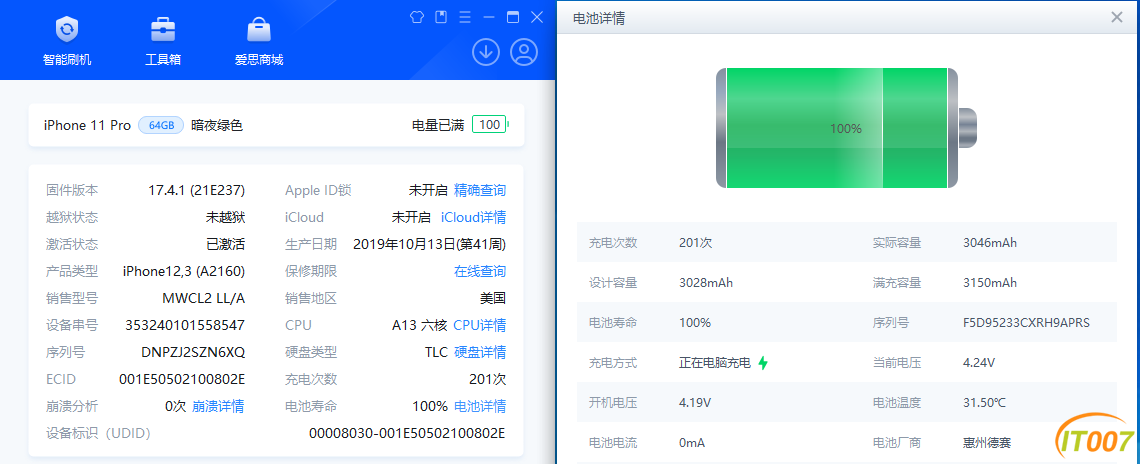Select design capacity 3028mAh
This screenshot has width=1140, height=464.
tap(705, 282)
